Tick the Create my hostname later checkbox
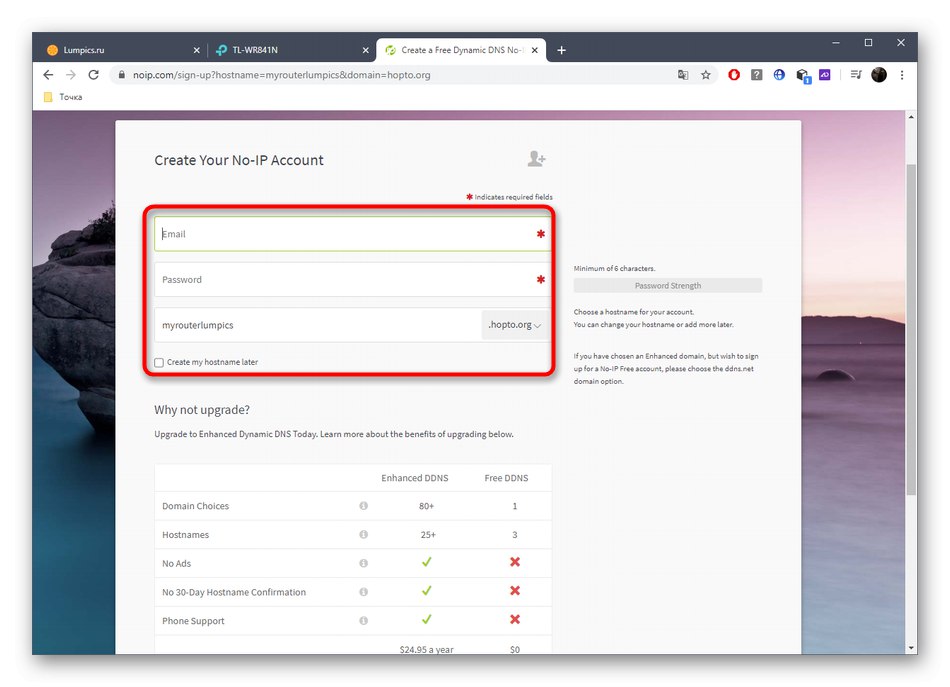The image size is (950, 687). pyautogui.click(x=159, y=362)
